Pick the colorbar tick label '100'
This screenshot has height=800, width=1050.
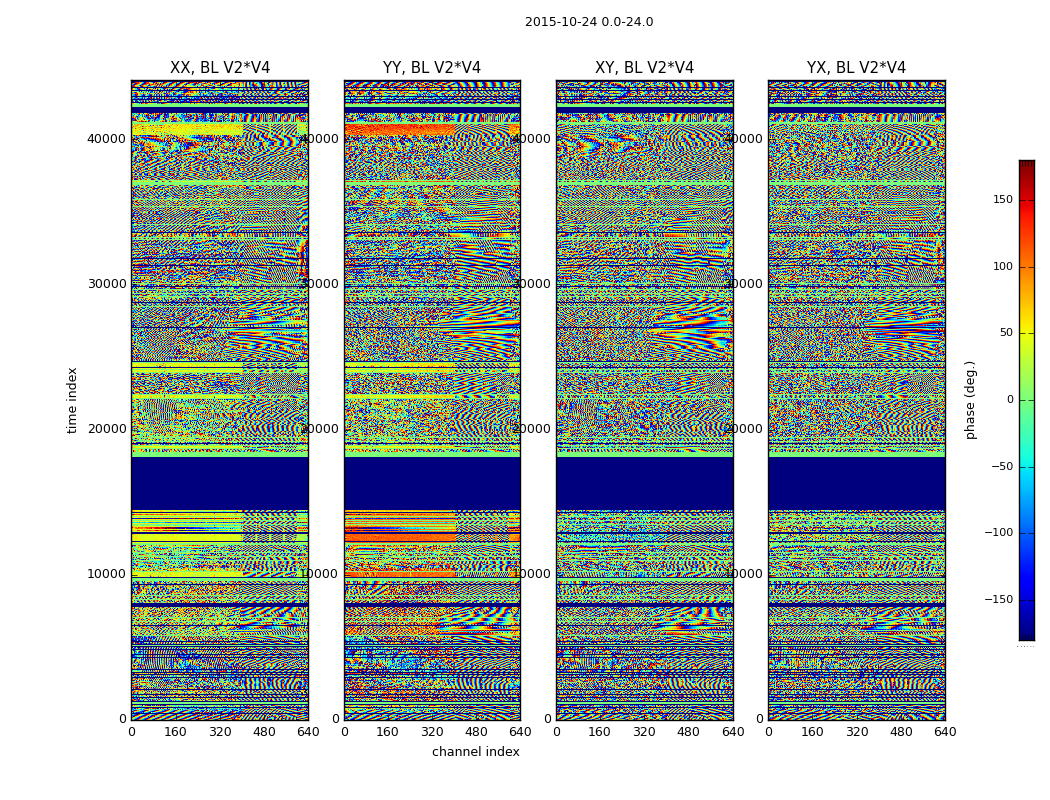(1003, 266)
